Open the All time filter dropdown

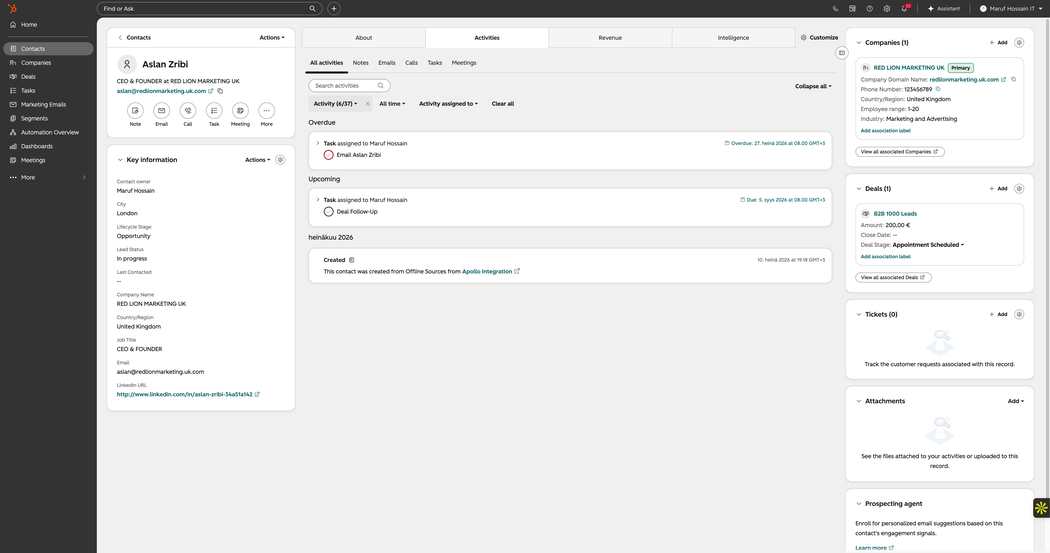coord(392,104)
